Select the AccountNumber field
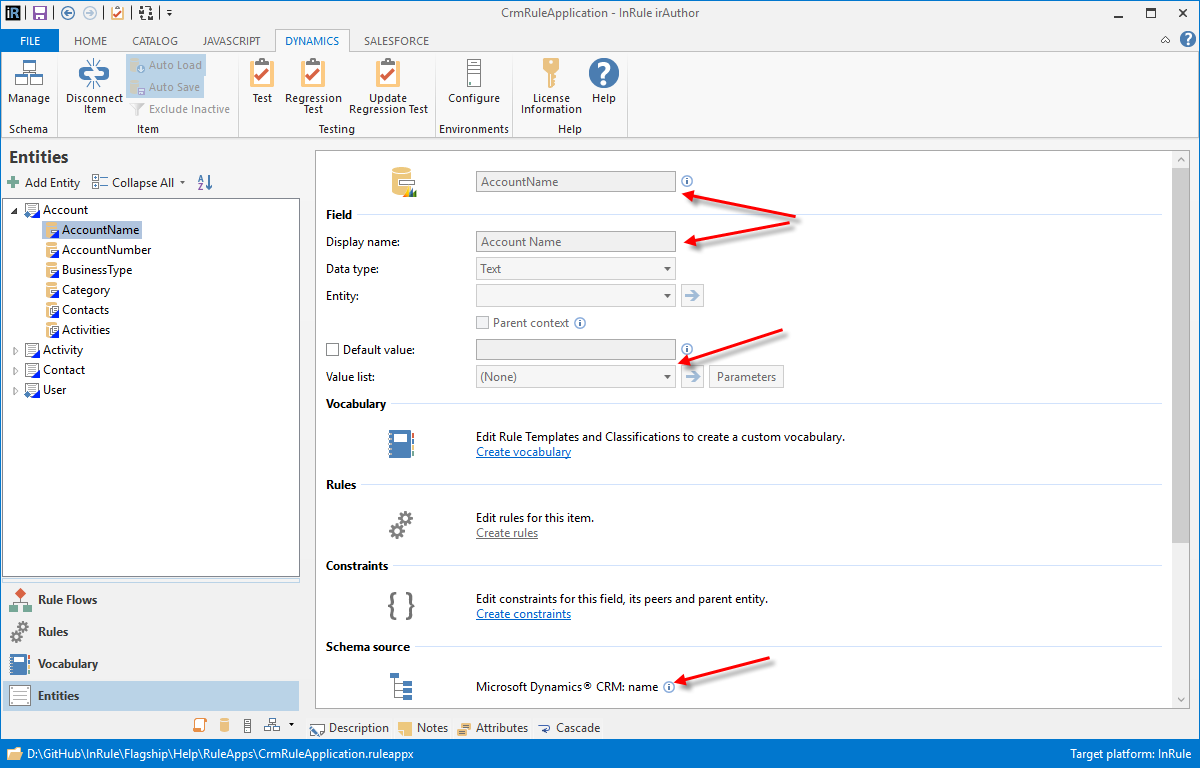 [x=99, y=250]
